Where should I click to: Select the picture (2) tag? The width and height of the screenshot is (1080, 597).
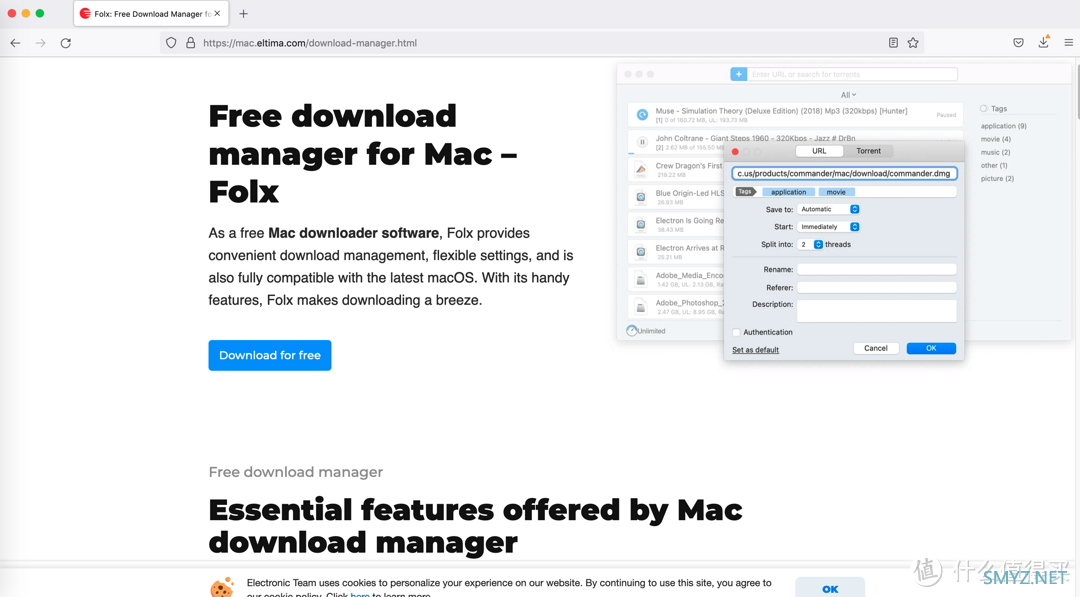coord(997,178)
